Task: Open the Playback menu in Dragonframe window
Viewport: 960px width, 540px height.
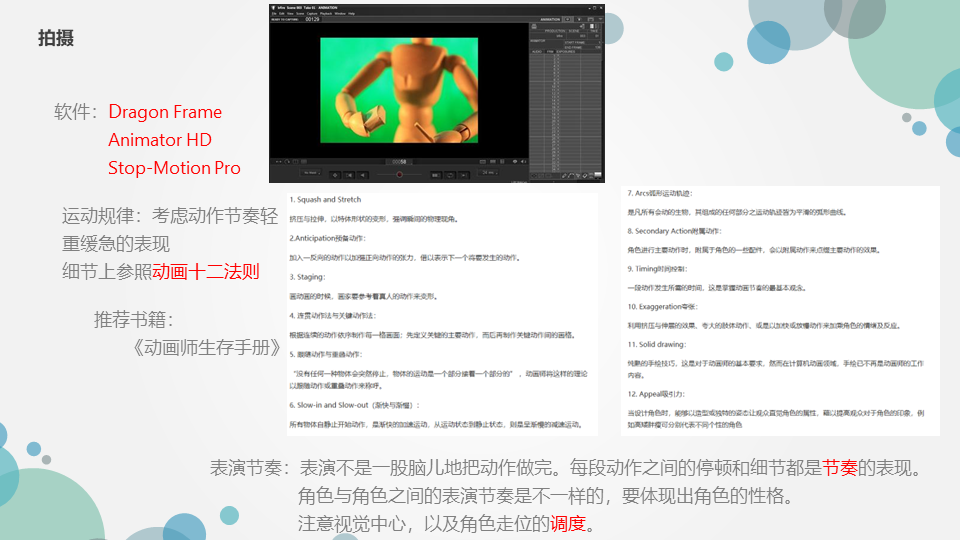Action: point(326,13)
